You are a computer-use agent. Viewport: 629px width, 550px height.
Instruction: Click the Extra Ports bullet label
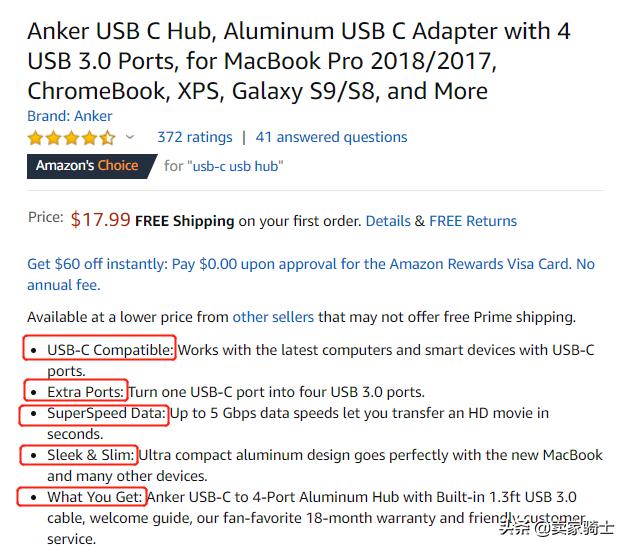click(x=86, y=392)
